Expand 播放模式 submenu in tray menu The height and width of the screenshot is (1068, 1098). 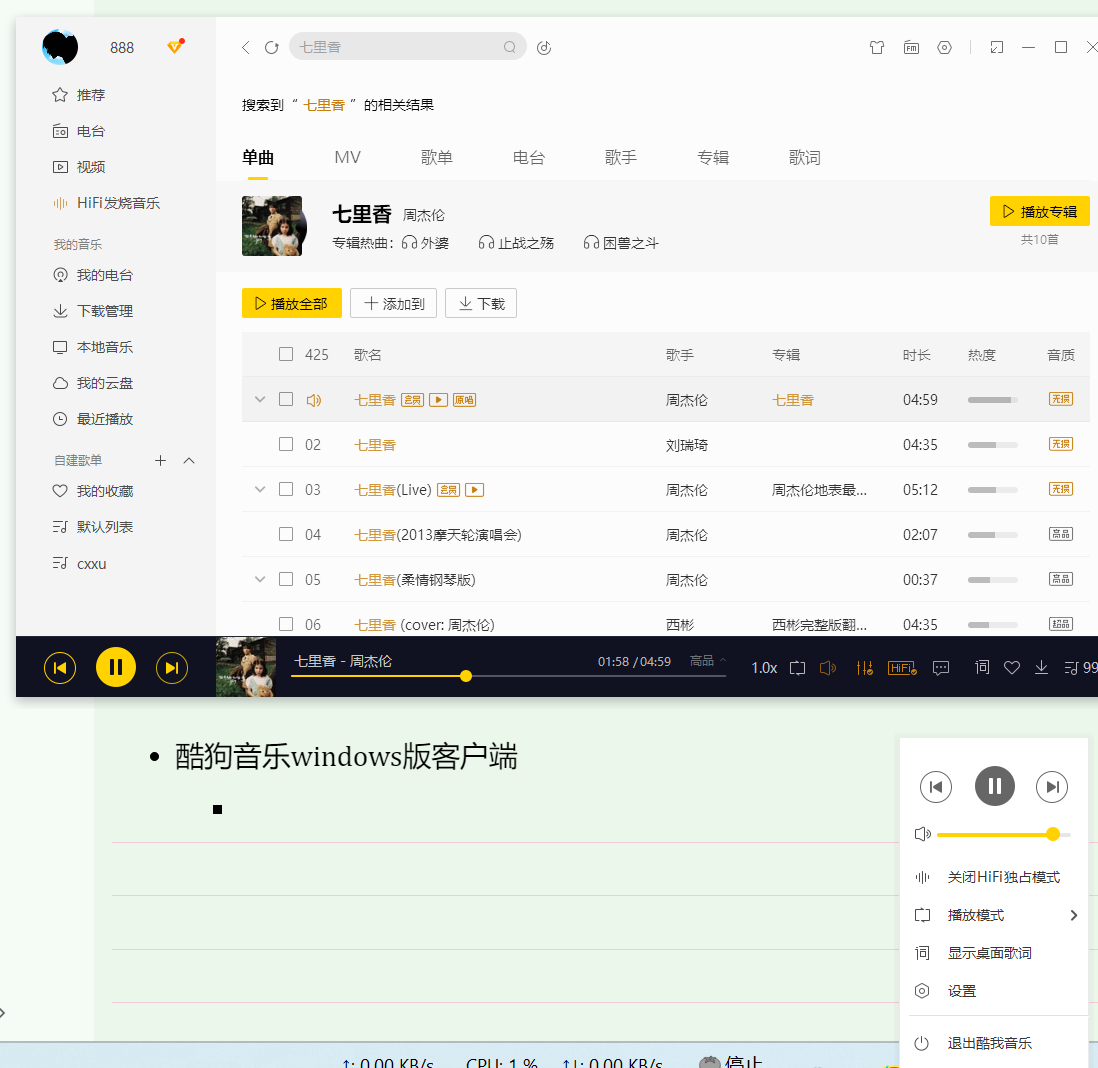click(x=1073, y=915)
